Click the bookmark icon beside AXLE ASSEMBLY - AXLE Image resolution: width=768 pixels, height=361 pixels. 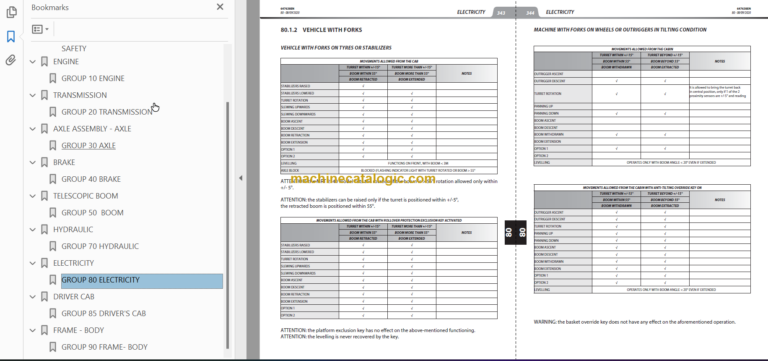pos(45,129)
